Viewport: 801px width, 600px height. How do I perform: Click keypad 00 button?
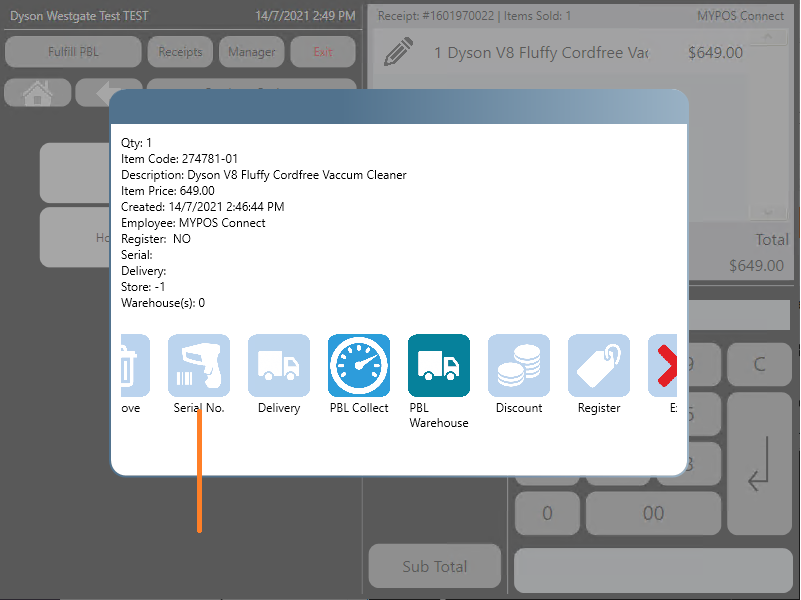pos(653,513)
